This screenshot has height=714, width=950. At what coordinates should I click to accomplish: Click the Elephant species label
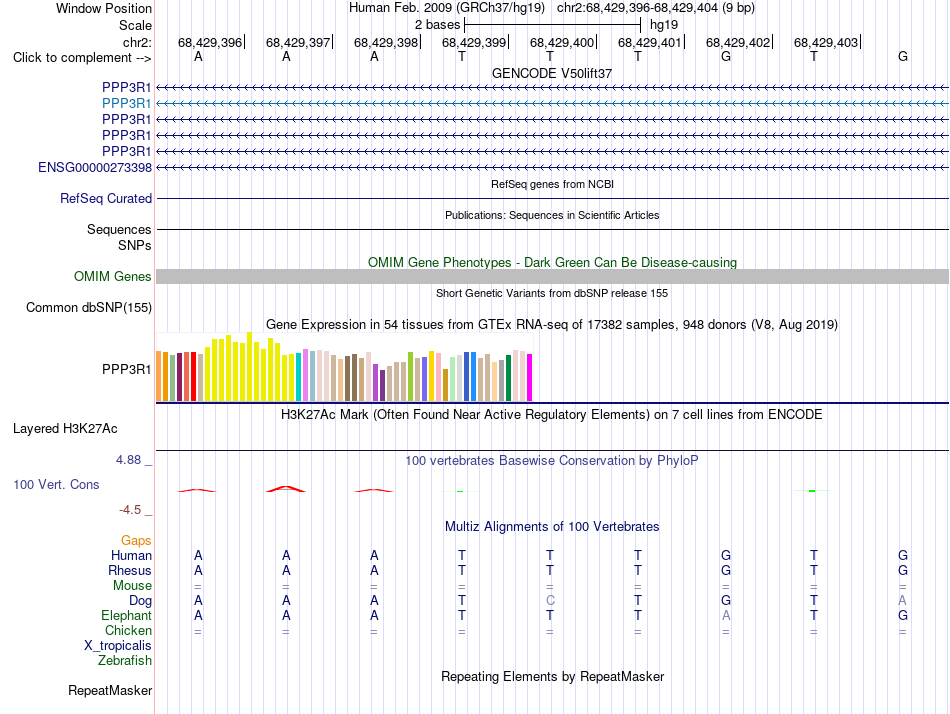tap(126, 616)
